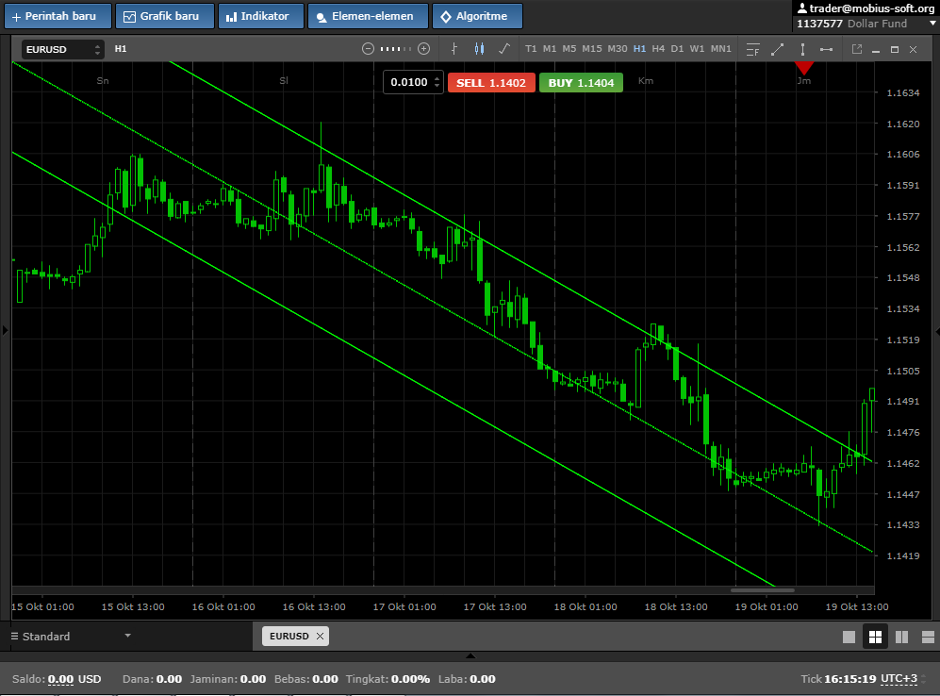Zoom out the chart with minus icon

(x=368, y=49)
